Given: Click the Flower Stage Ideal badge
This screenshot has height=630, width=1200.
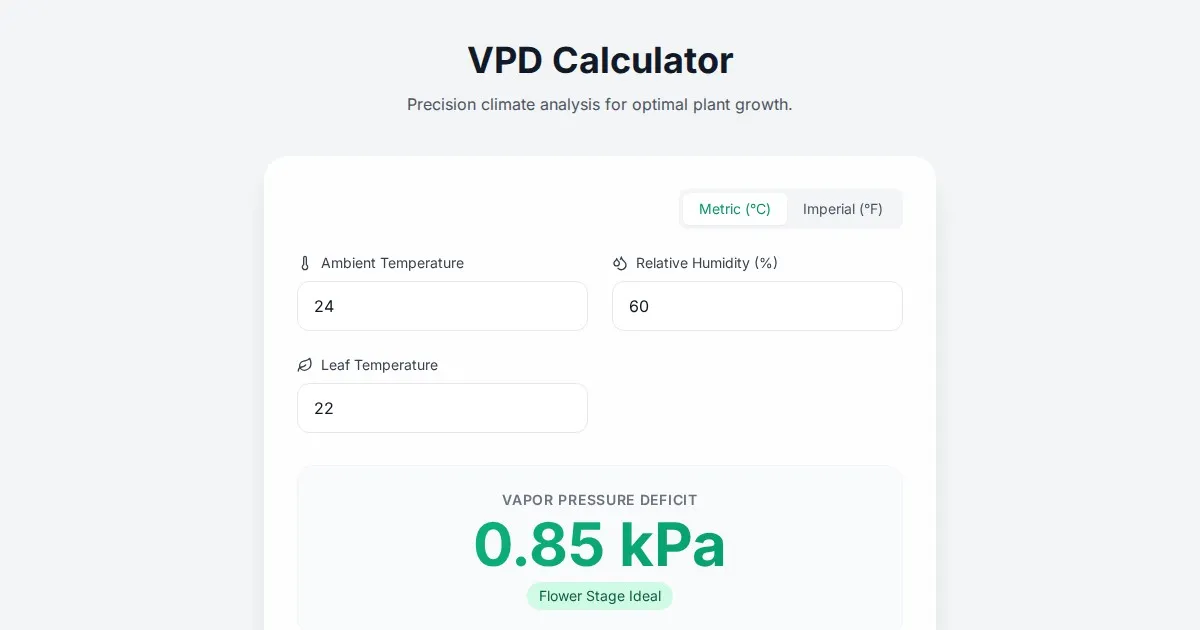Looking at the screenshot, I should point(600,596).
